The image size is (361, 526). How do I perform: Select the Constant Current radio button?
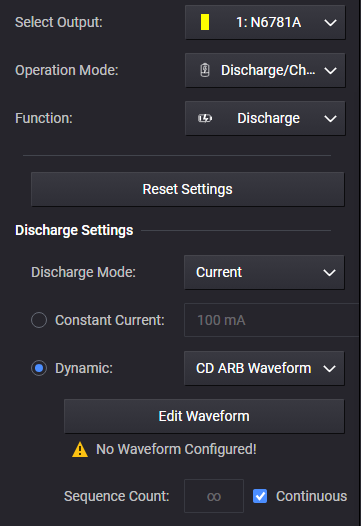pos(39,320)
